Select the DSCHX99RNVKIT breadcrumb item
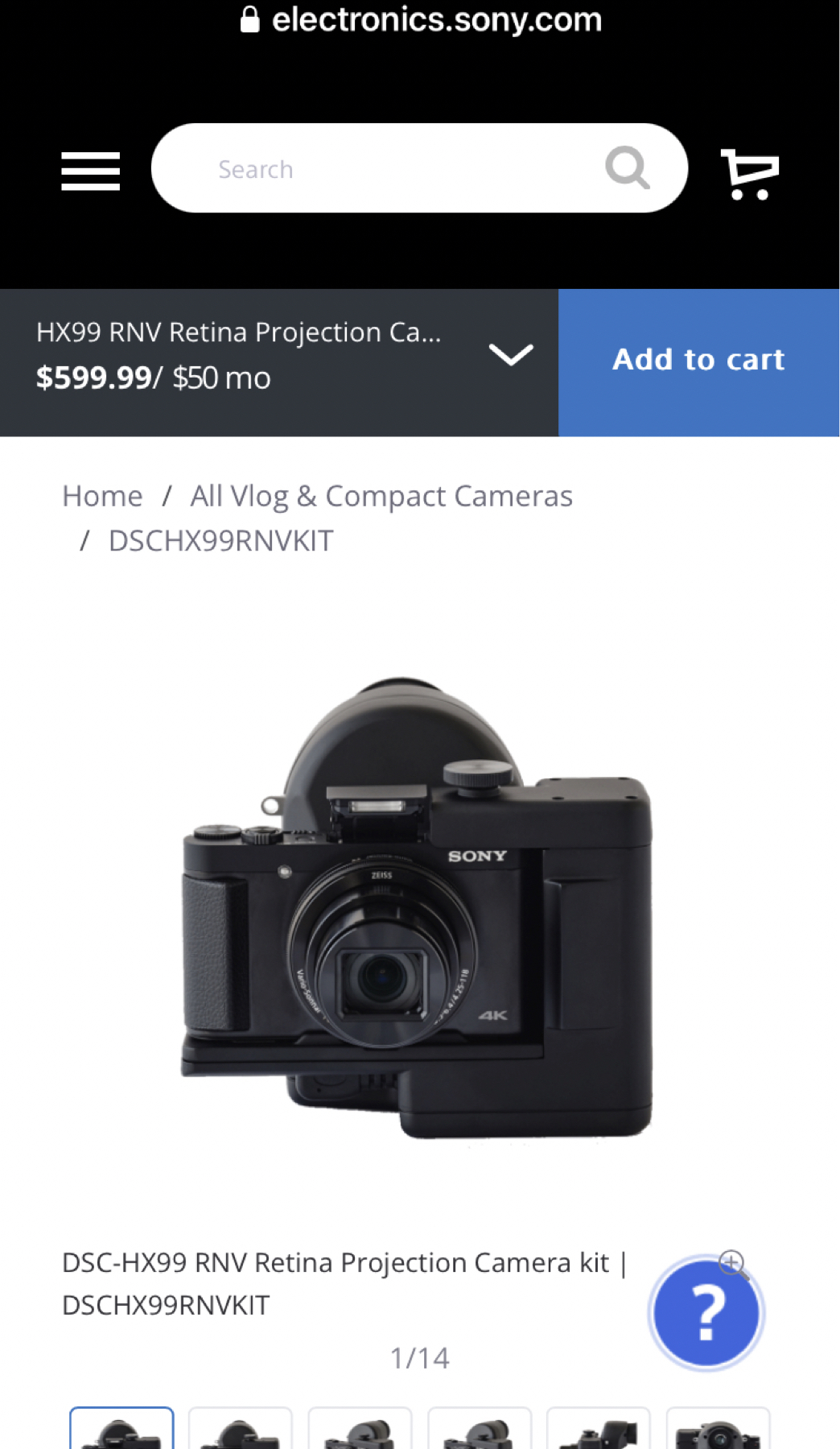Screen dimensions: 840x1449 [x=220, y=541]
